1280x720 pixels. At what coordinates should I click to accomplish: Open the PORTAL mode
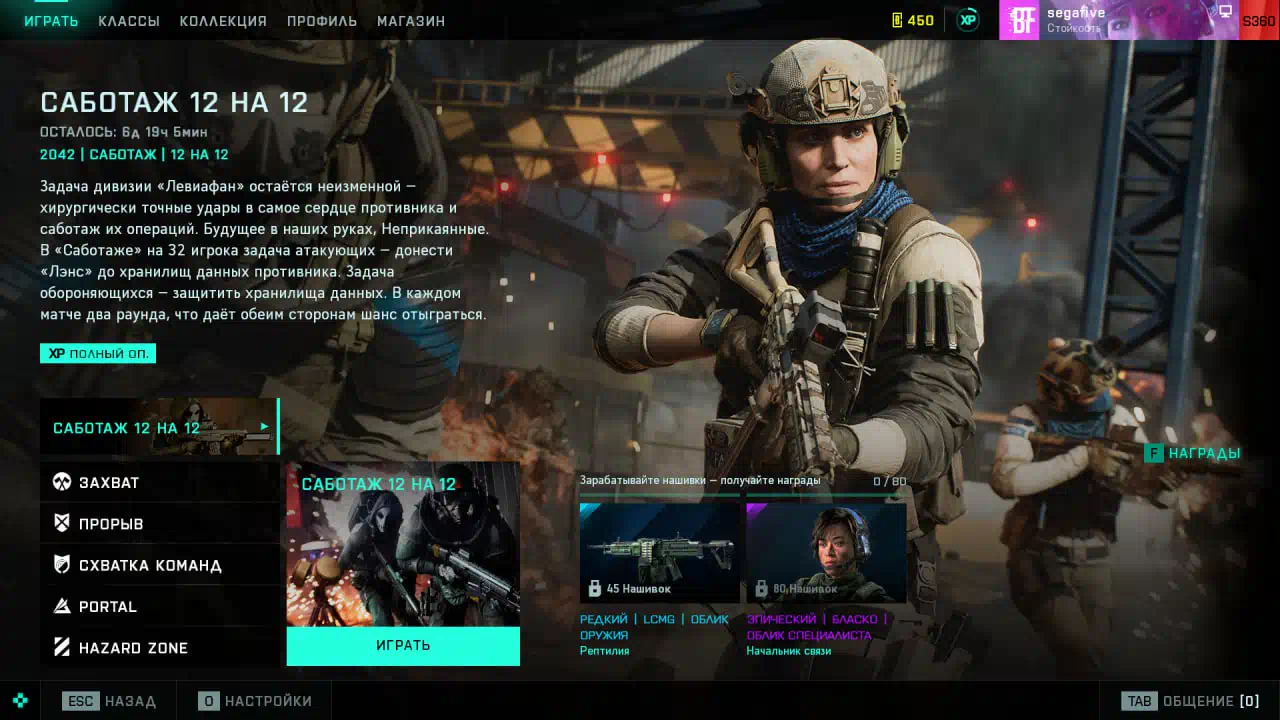point(160,606)
